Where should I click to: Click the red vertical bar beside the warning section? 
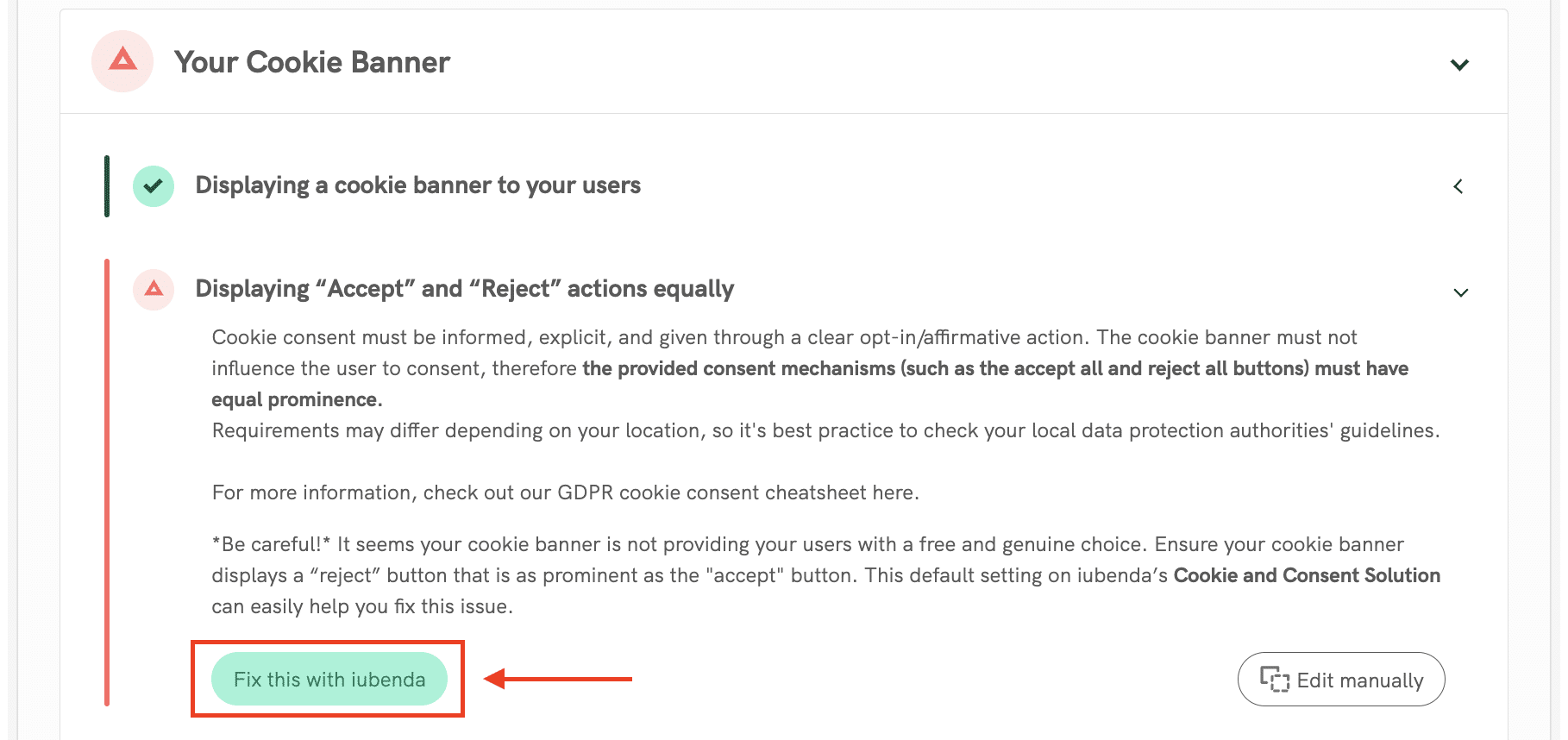point(107,482)
